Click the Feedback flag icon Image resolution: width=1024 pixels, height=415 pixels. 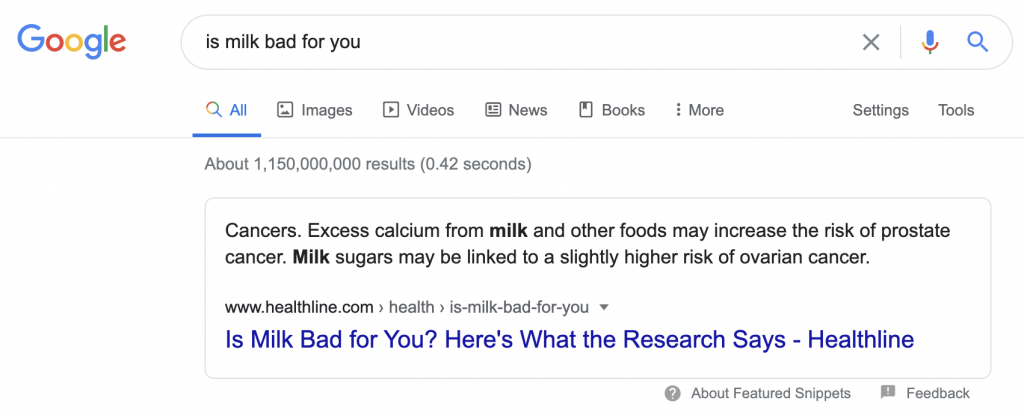point(888,393)
